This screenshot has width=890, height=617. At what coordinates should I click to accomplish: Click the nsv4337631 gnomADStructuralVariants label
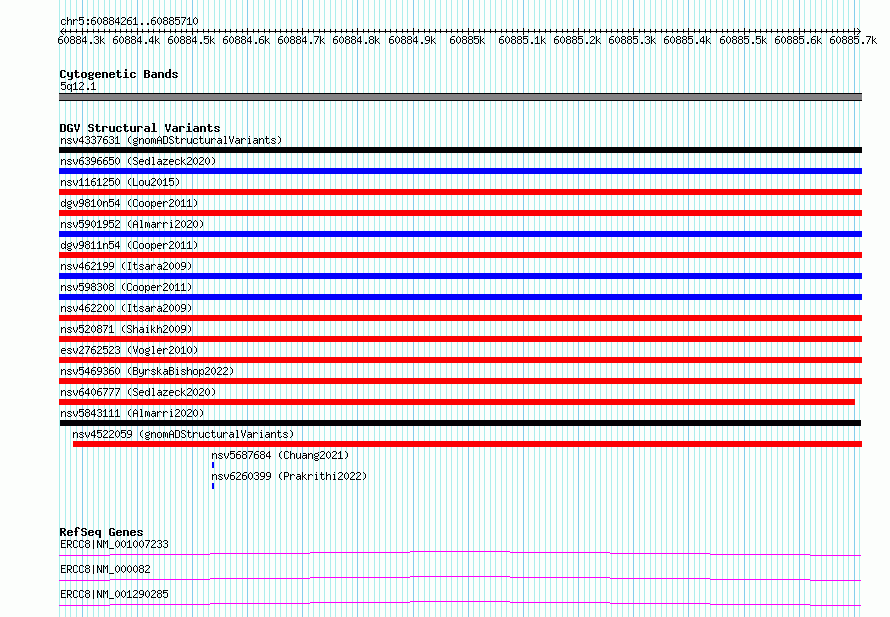point(171,140)
